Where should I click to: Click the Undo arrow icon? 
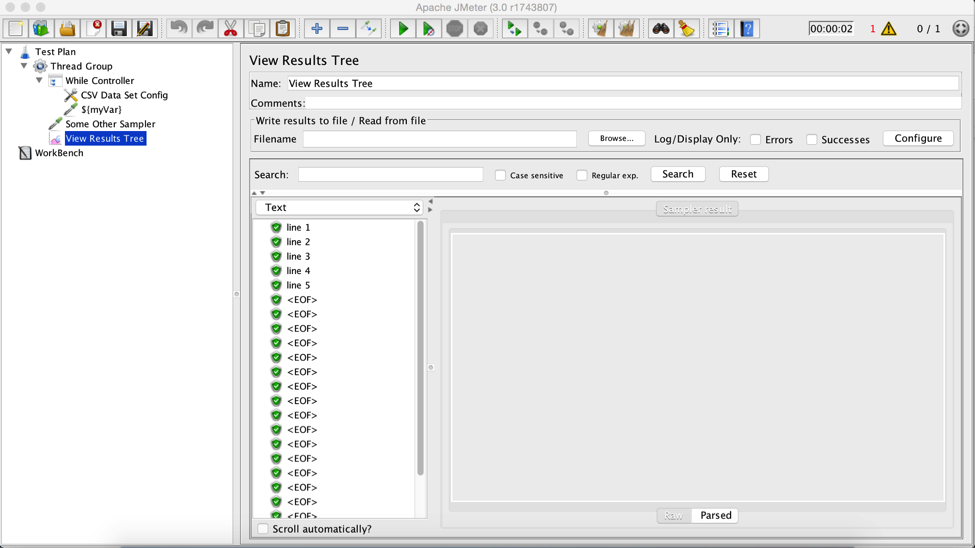[x=179, y=29]
